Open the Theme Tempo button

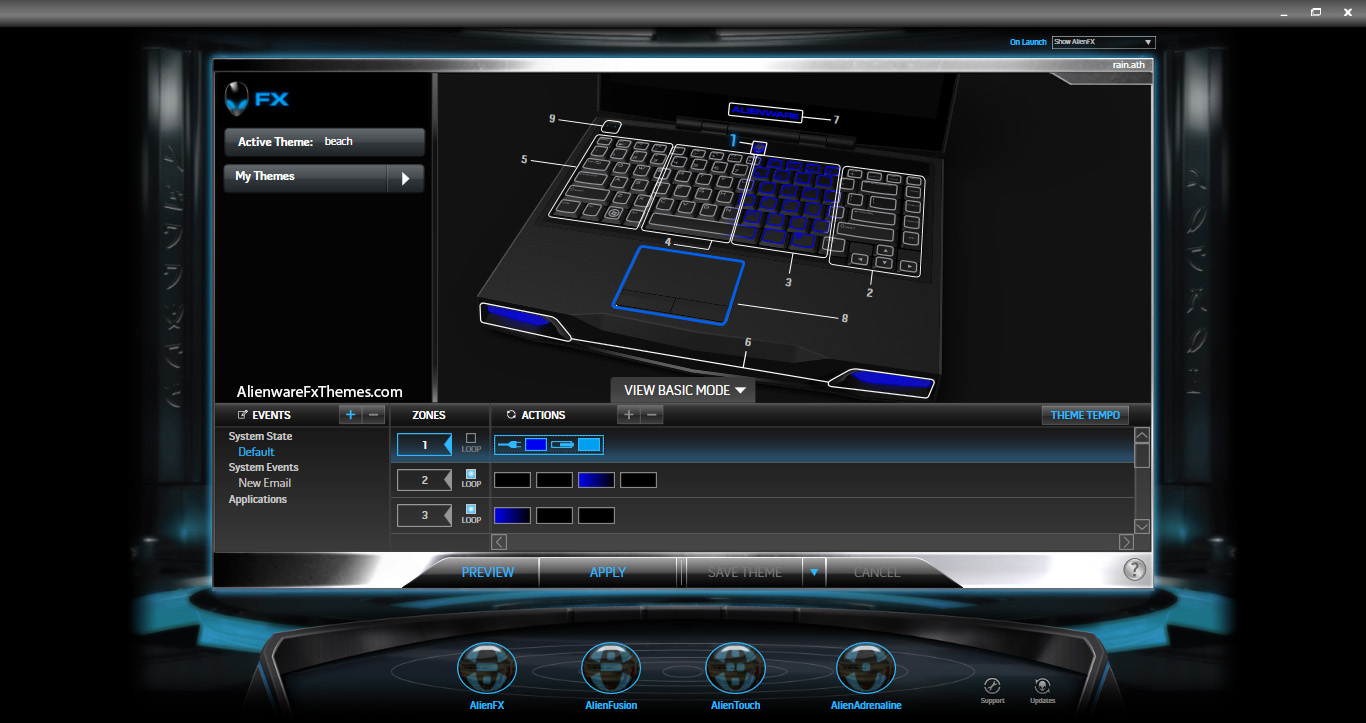[1085, 415]
